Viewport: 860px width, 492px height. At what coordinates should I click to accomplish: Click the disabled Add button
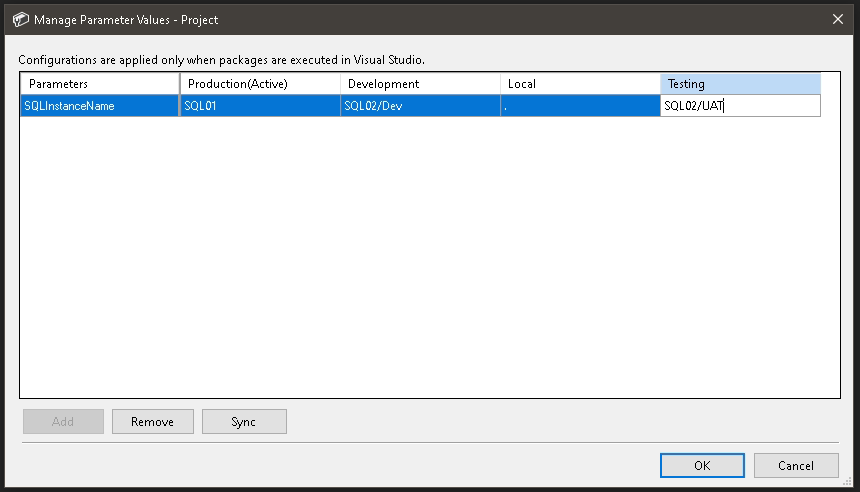pyautogui.click(x=63, y=422)
